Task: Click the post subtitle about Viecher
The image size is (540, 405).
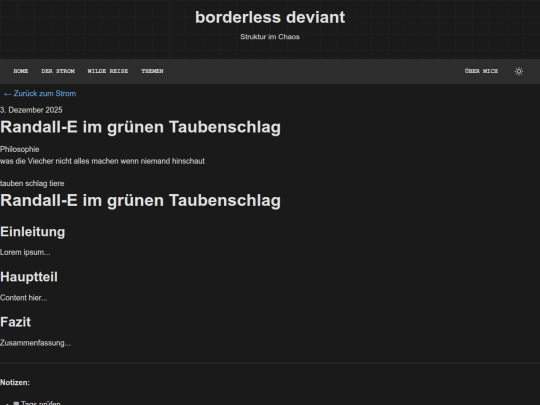Action: click(x=102, y=161)
